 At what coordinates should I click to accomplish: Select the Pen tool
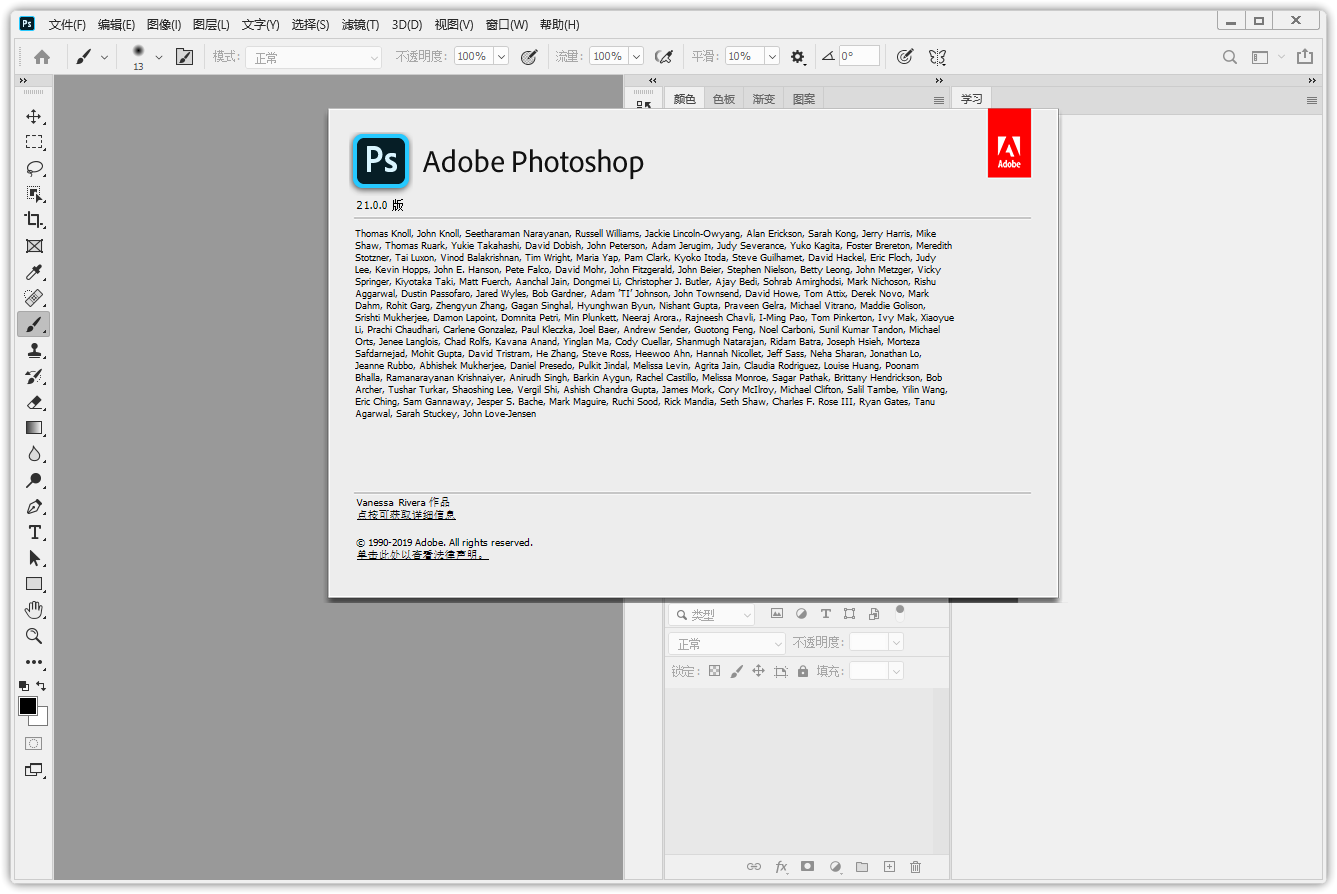tap(34, 506)
